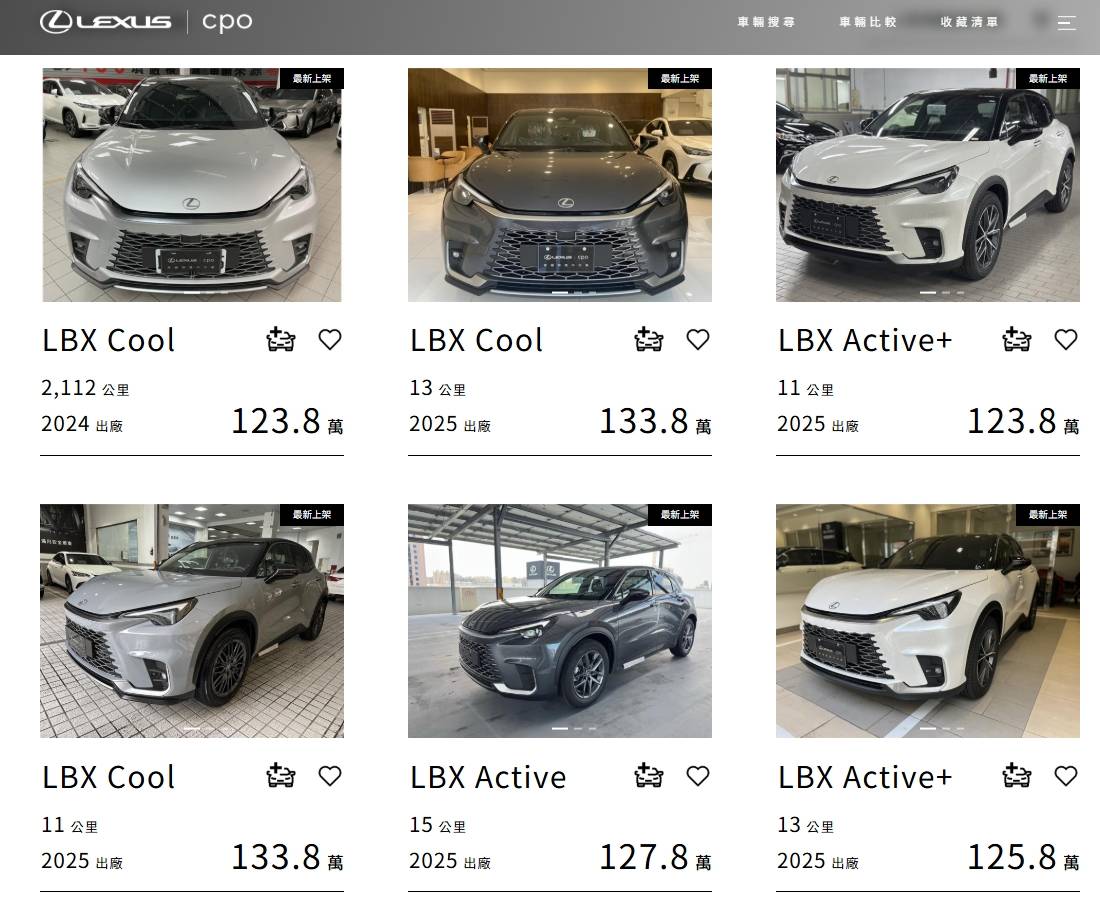Open the 車輛搜尋 page
The width and height of the screenshot is (1100, 898).
pyautogui.click(x=766, y=22)
